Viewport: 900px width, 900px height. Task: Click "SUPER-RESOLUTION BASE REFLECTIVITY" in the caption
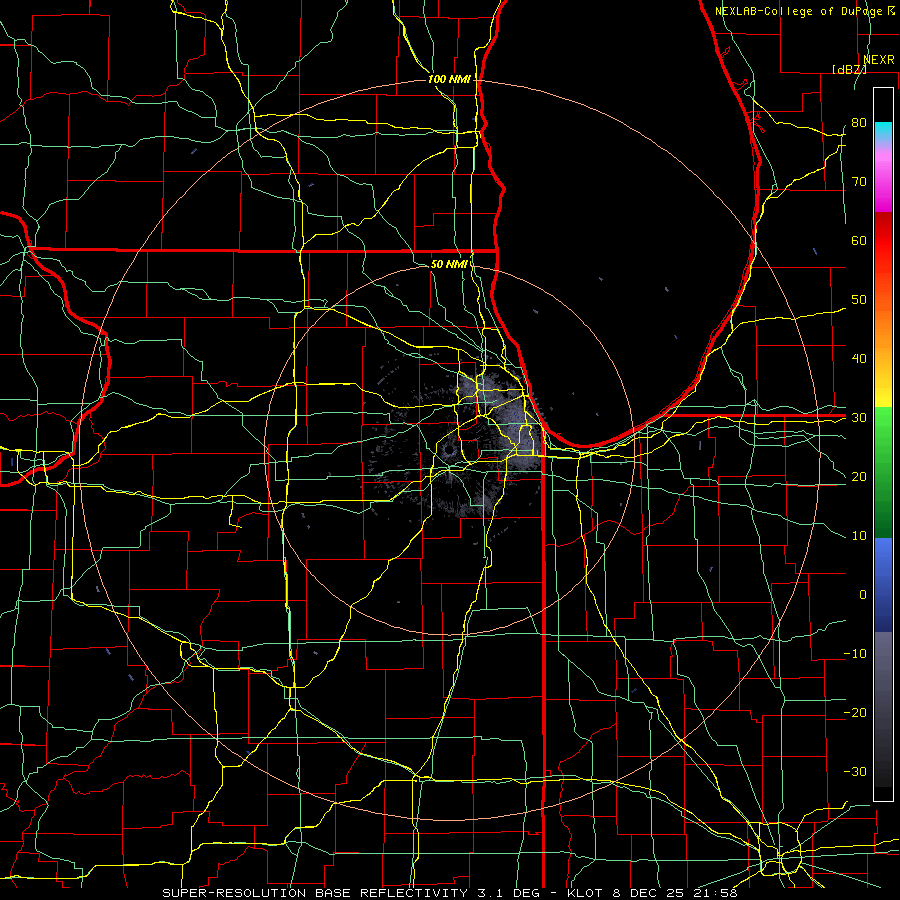click(x=315, y=893)
